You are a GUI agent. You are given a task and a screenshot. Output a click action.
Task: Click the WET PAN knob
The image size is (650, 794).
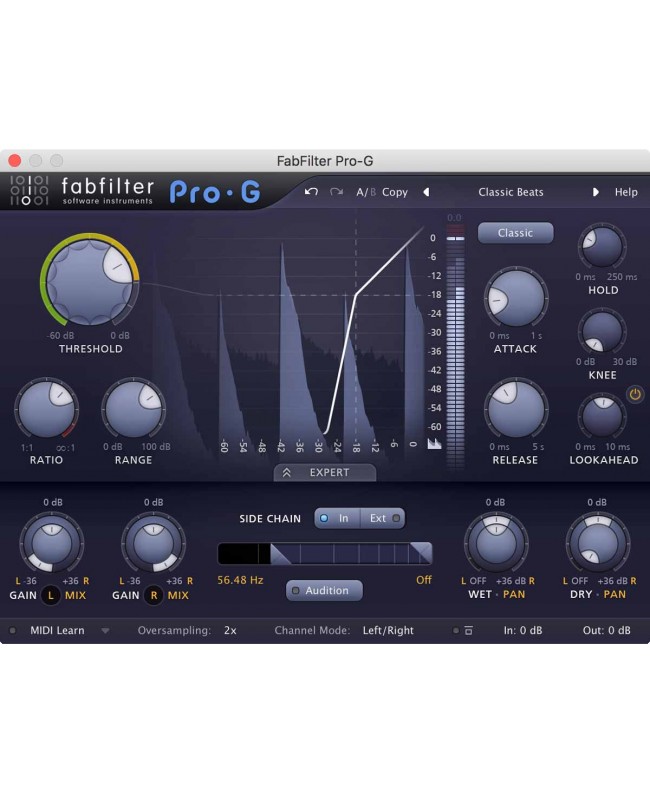(497, 543)
